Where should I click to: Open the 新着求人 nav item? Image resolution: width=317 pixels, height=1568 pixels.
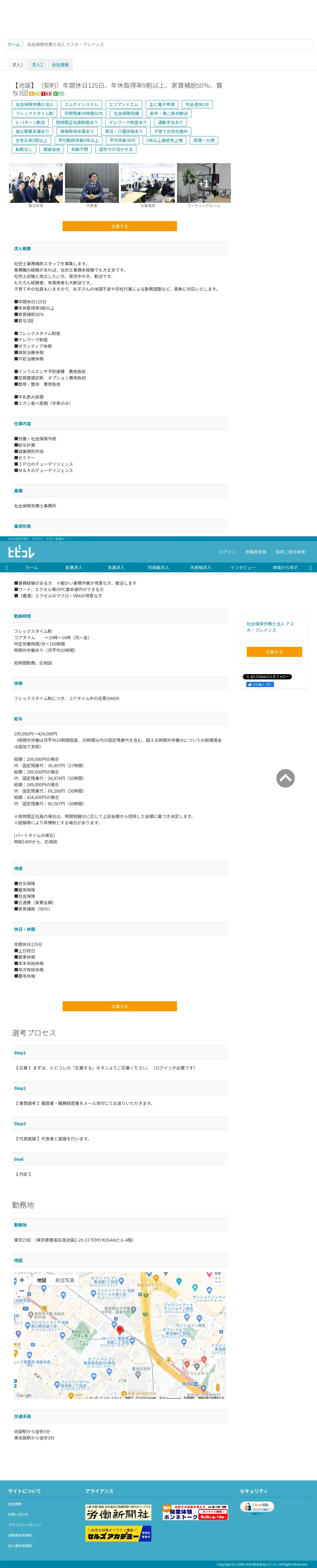click(x=74, y=567)
